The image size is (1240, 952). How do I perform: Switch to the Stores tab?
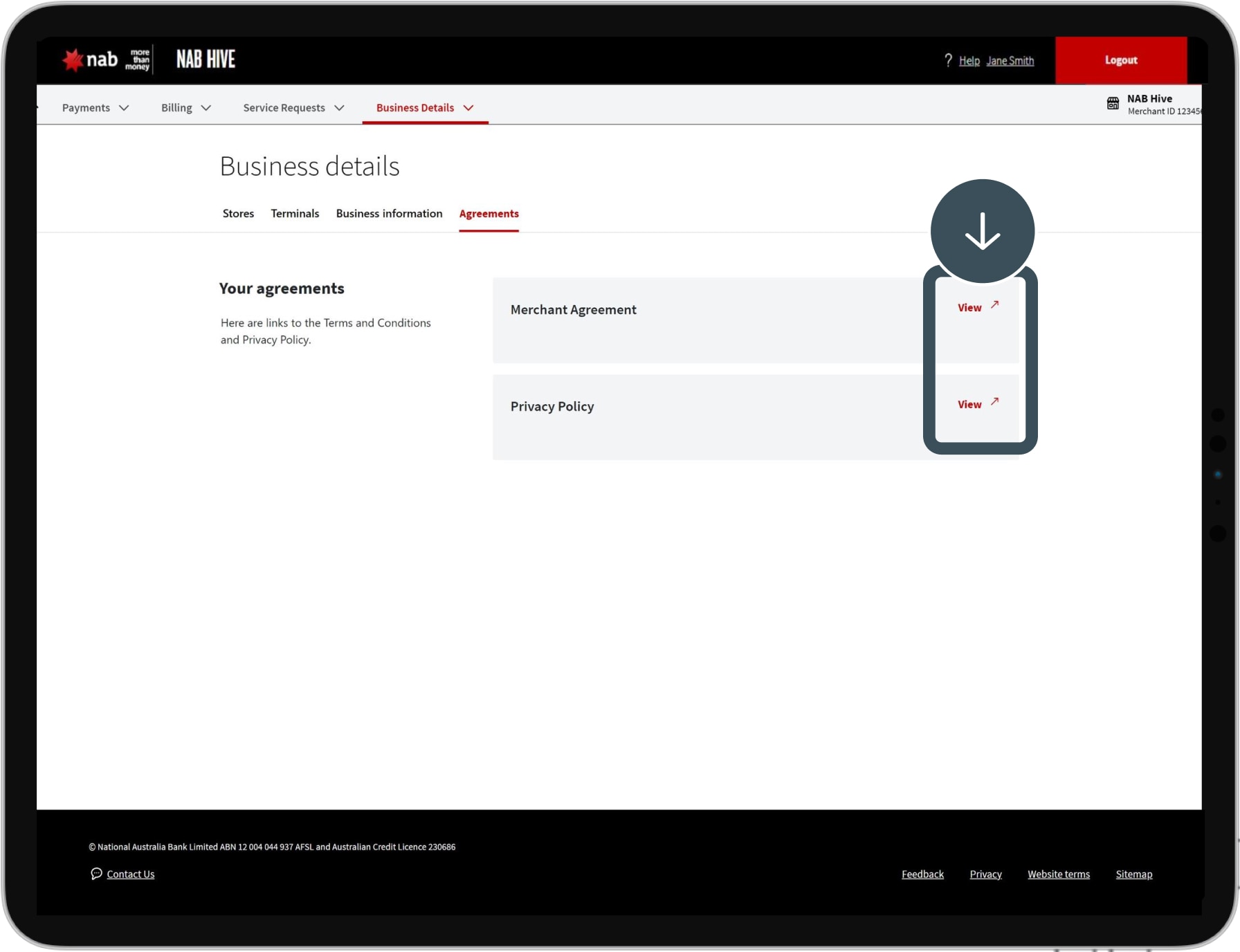coord(238,214)
